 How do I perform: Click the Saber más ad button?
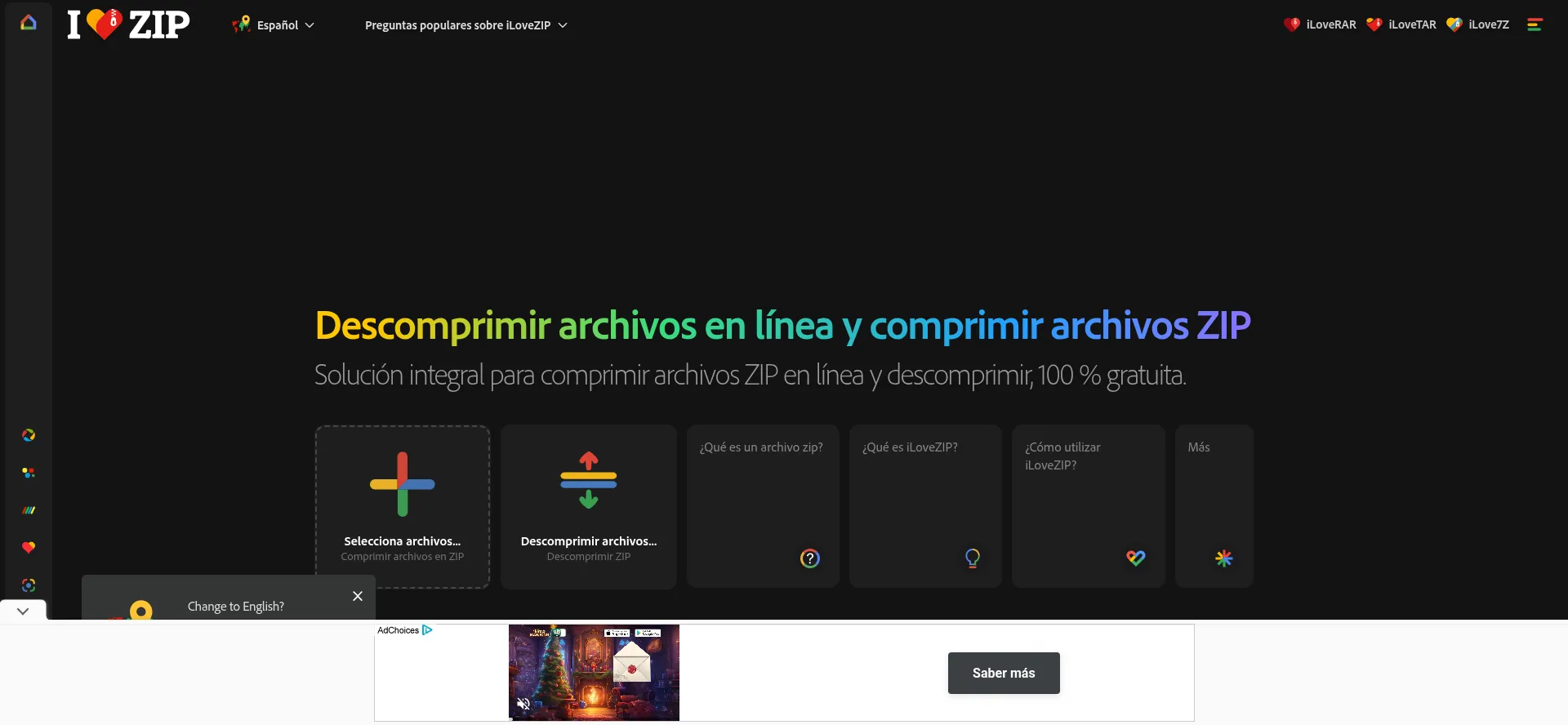coord(1004,673)
